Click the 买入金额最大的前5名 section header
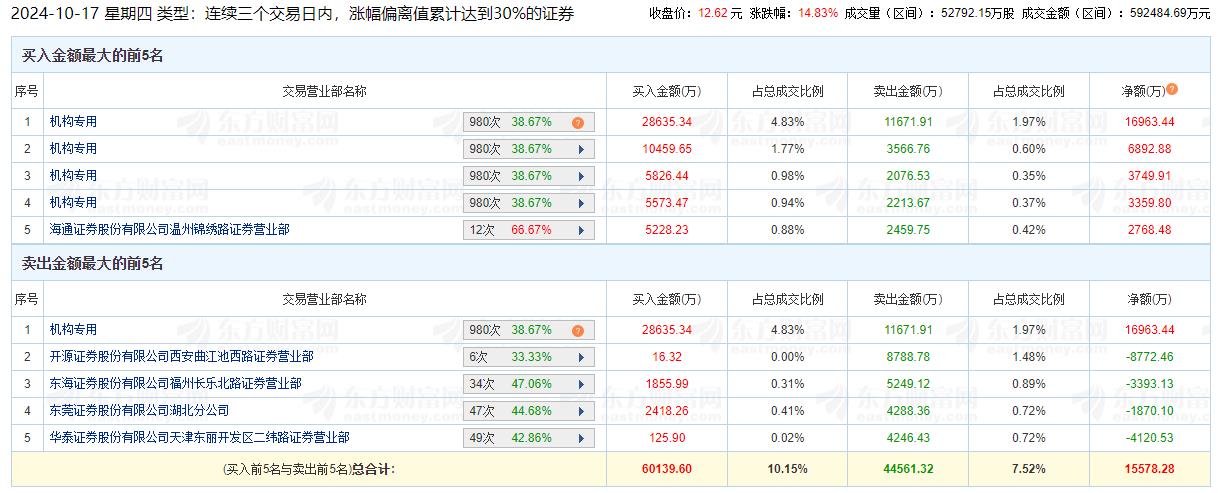This screenshot has height=493, width=1221. coord(92,56)
